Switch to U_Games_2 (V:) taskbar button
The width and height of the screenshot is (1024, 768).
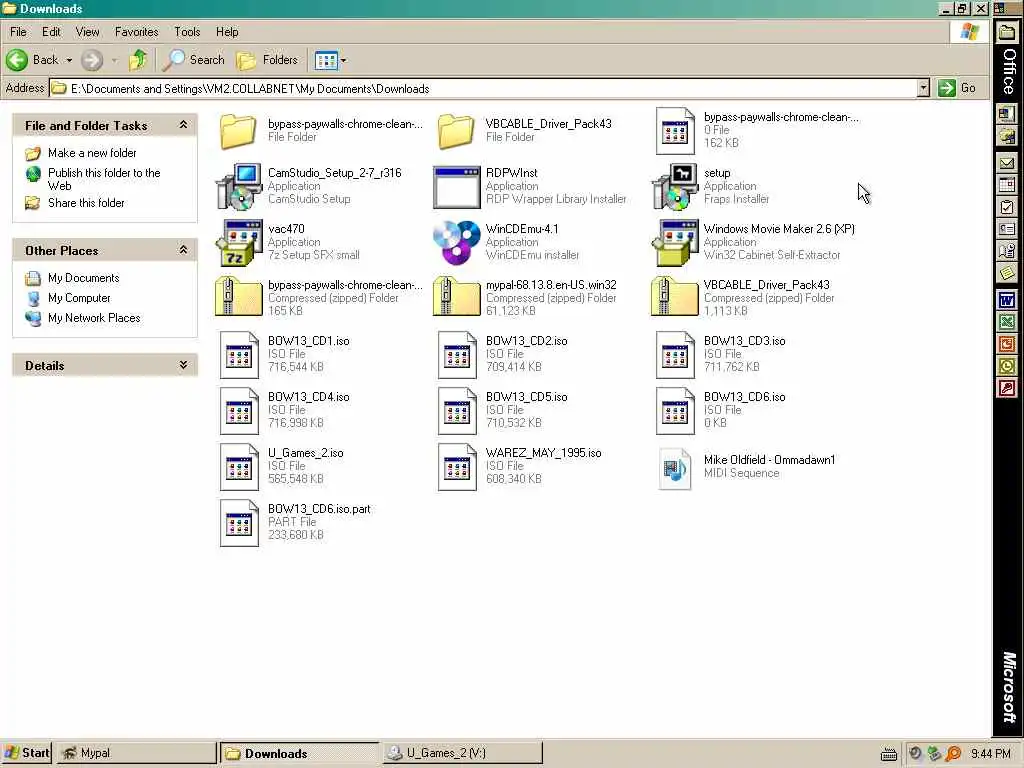[x=461, y=753]
